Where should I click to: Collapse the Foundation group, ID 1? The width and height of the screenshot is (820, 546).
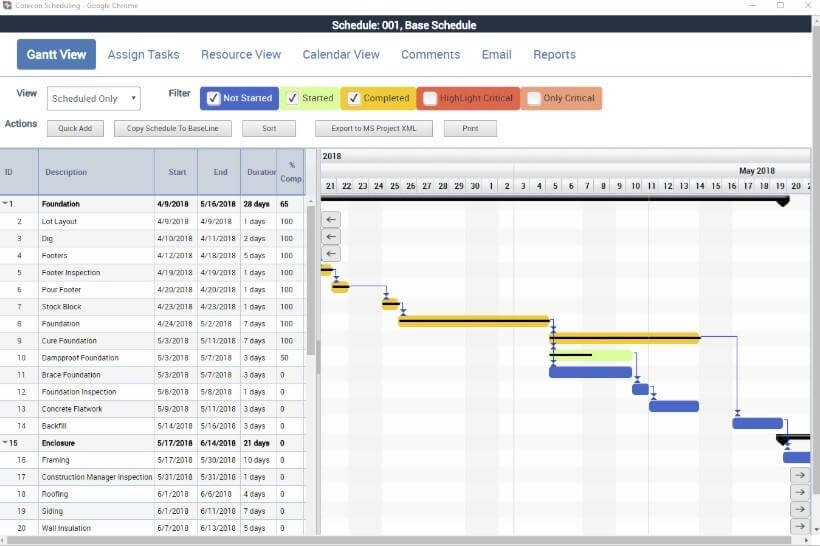(5, 203)
